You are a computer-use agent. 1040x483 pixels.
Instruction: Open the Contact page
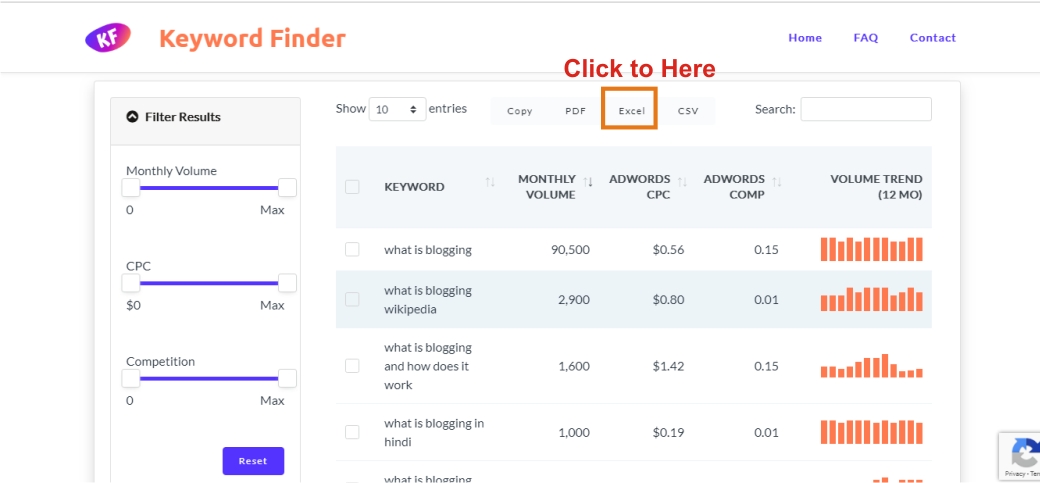pyautogui.click(x=932, y=38)
